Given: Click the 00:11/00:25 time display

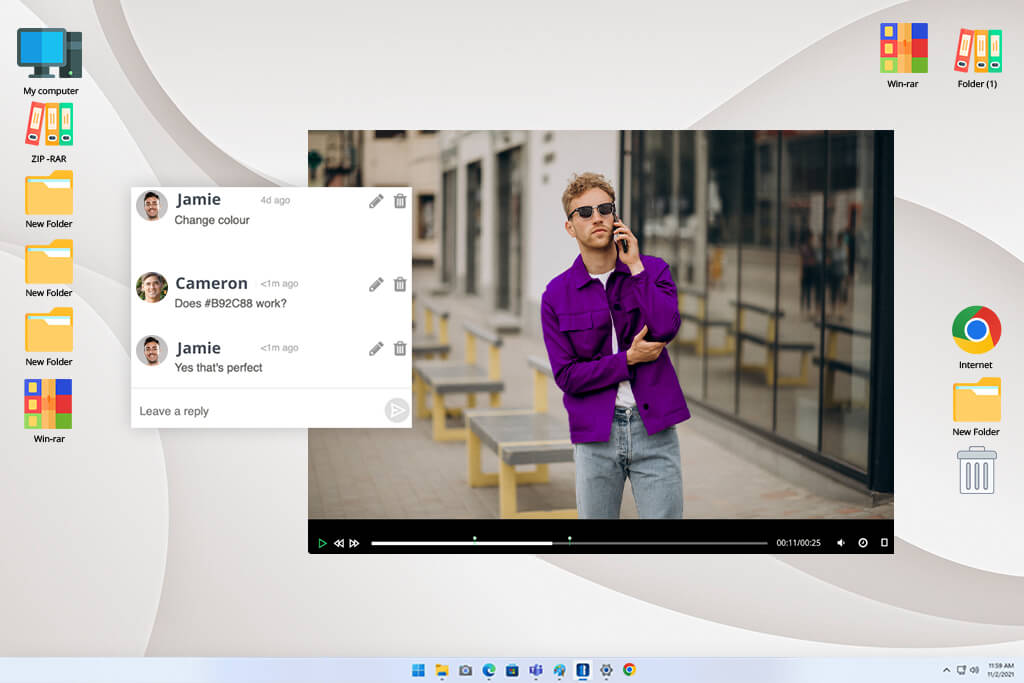Looking at the screenshot, I should [798, 543].
